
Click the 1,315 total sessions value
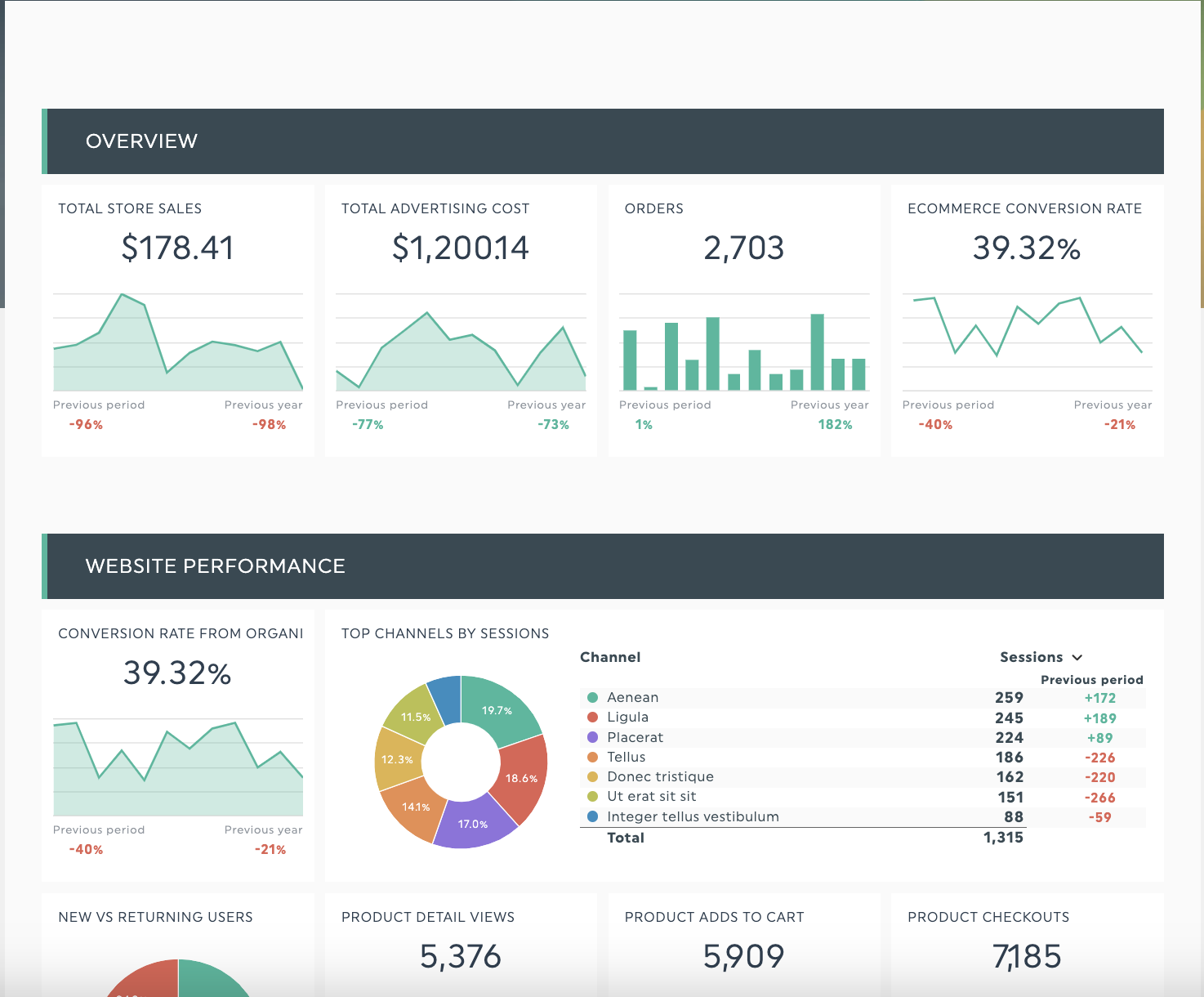pyautogui.click(x=1004, y=837)
